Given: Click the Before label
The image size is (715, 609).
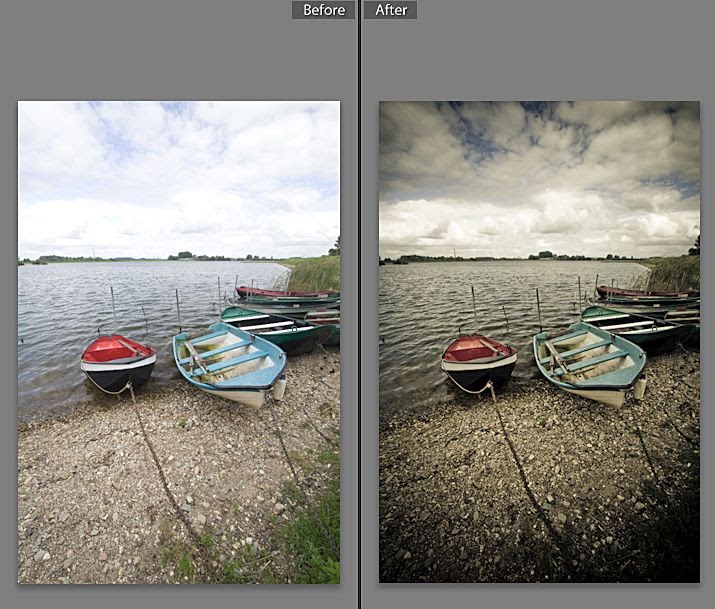Looking at the screenshot, I should pyautogui.click(x=323, y=10).
